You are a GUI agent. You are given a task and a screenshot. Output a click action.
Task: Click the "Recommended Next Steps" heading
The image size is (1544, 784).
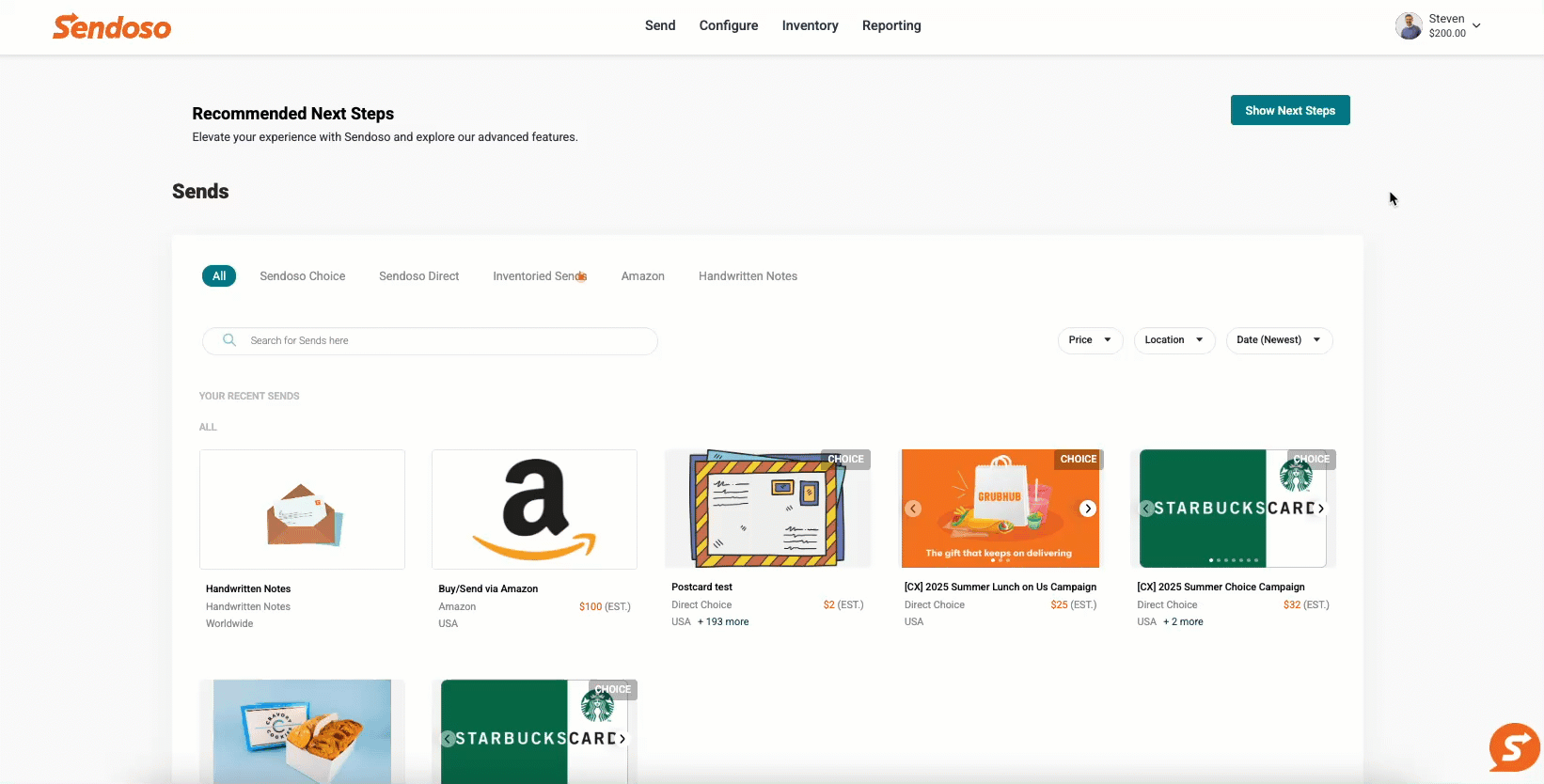click(293, 114)
